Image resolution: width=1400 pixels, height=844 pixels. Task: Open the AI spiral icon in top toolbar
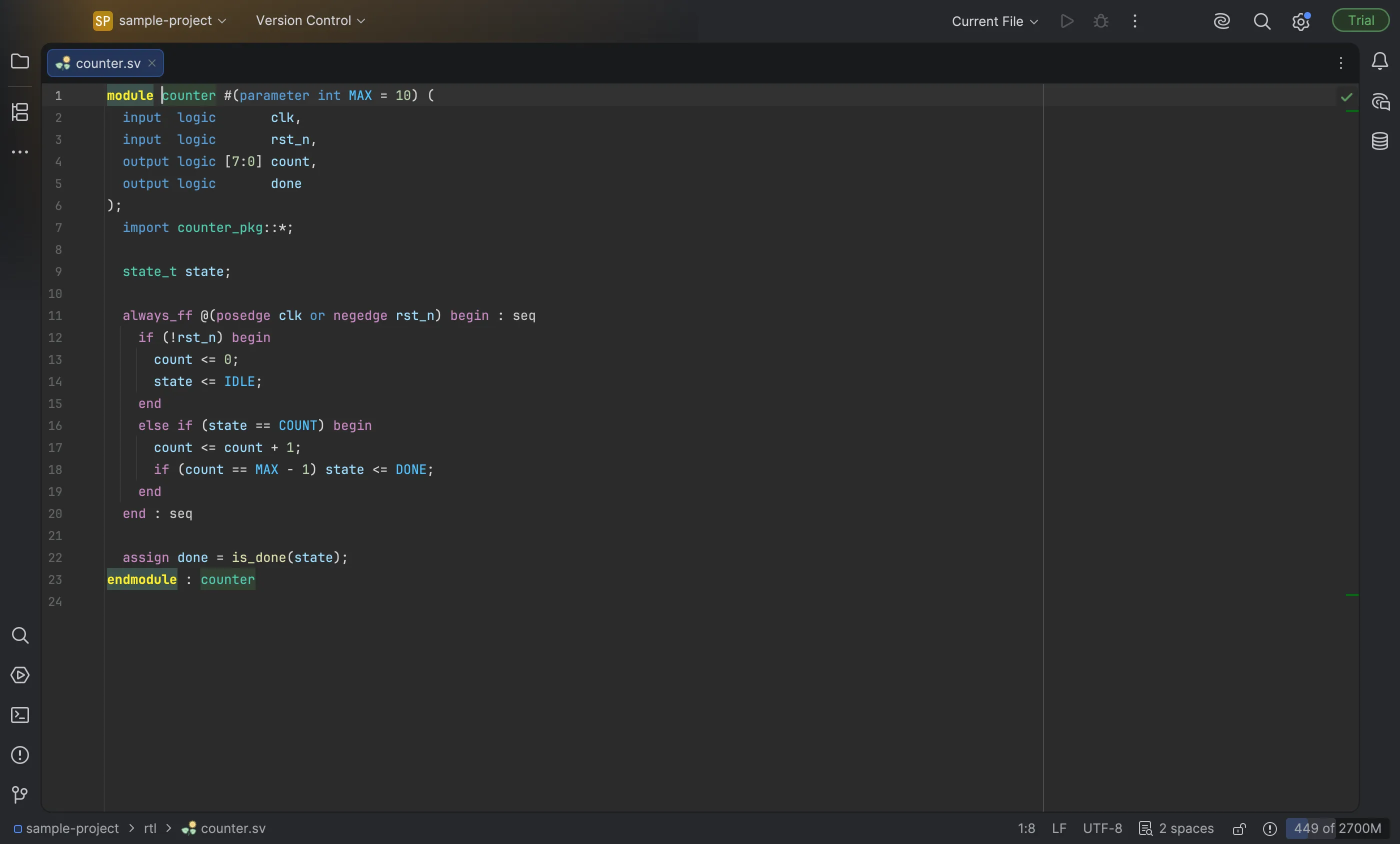coord(1221,21)
